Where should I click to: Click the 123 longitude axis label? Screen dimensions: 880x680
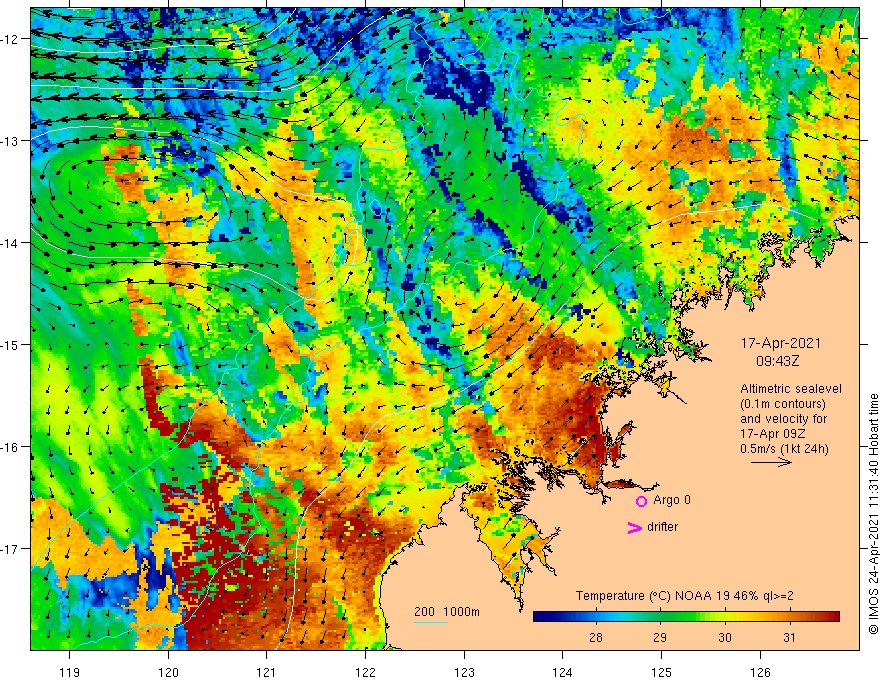464,672
